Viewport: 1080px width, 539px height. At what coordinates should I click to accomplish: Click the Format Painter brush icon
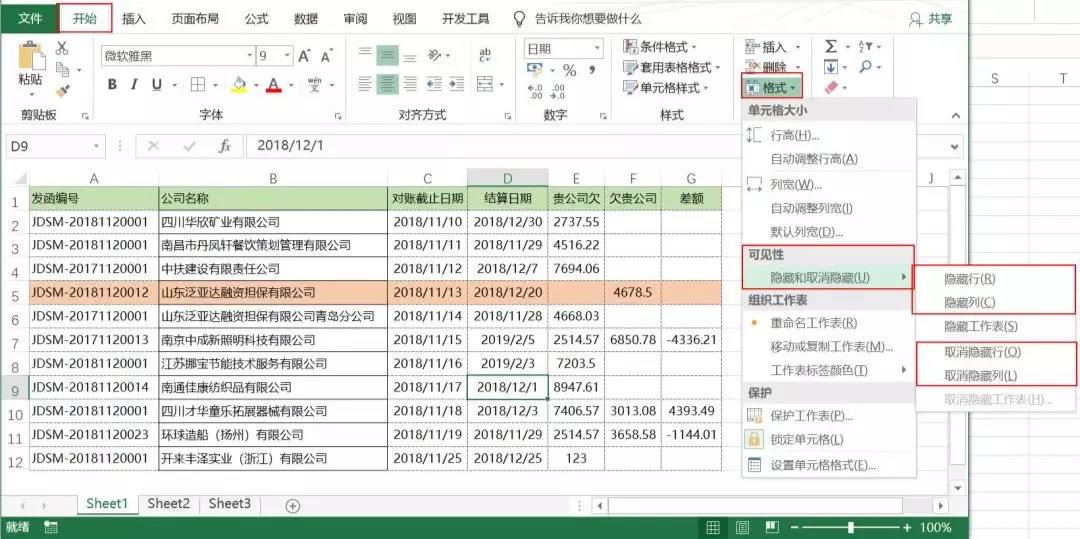point(62,90)
